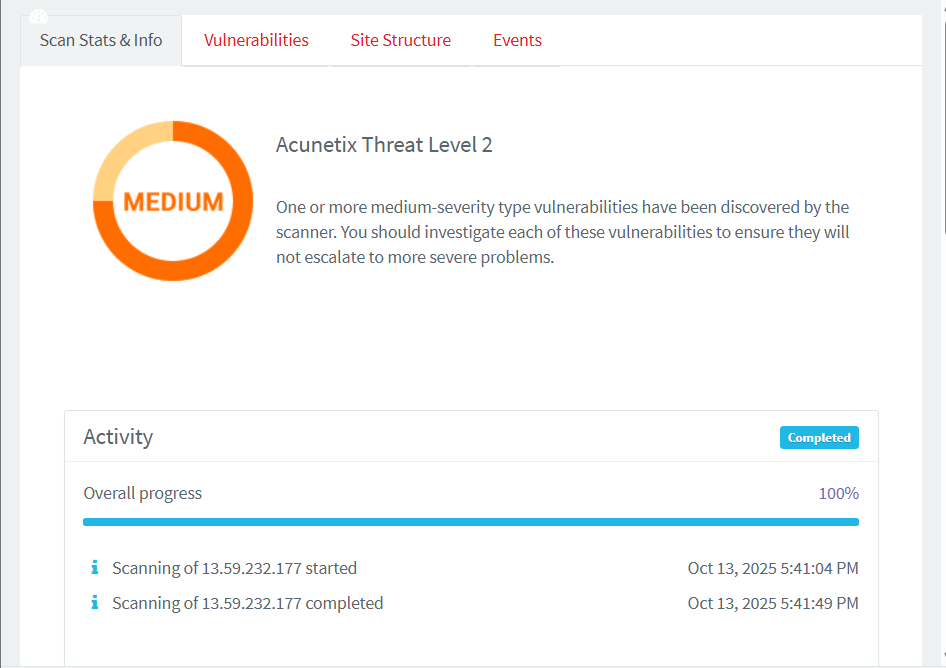
Task: Open the Scan Stats & Info tab
Action: tap(101, 41)
